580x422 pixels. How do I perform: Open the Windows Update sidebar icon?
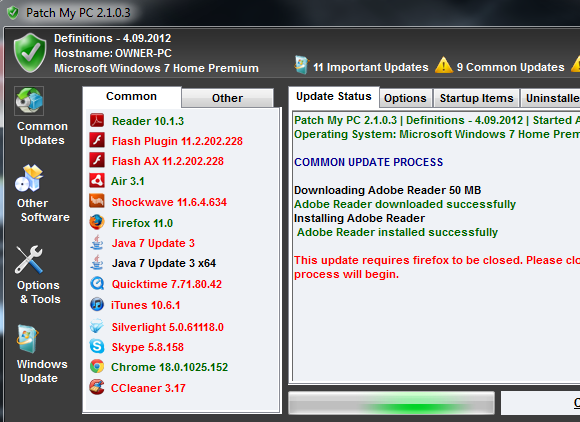[27, 339]
